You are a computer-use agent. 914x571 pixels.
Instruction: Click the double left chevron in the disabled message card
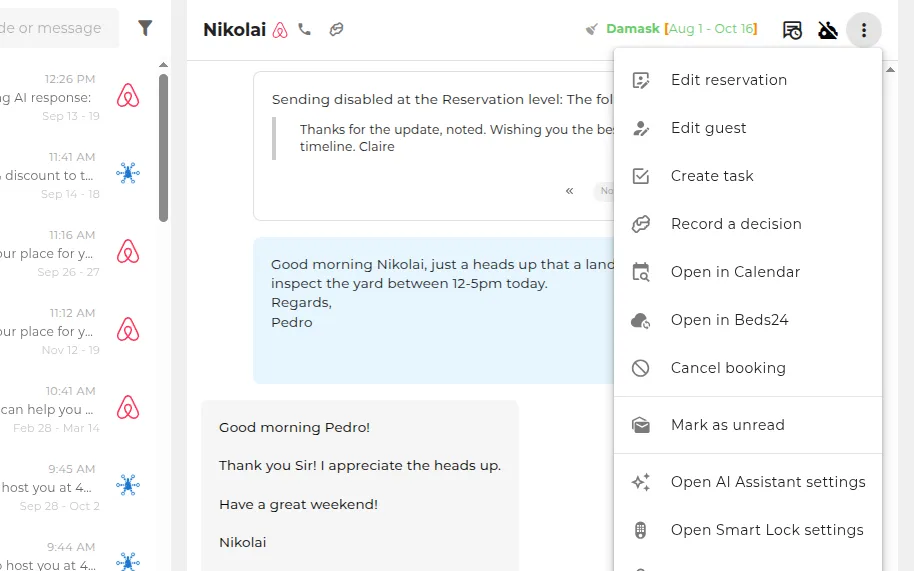click(x=570, y=191)
